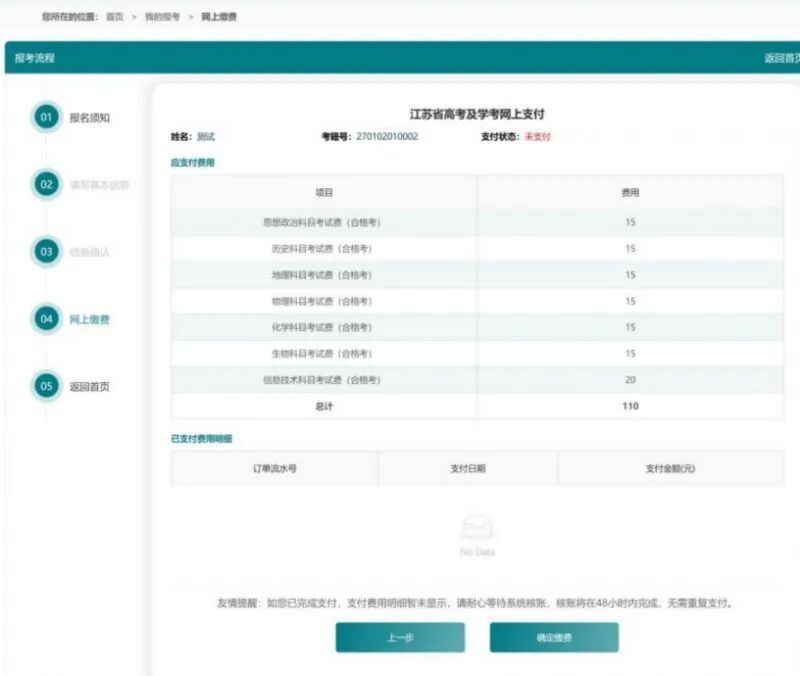The image size is (800, 676).
Task: Click 上一步 button
Action: (400, 637)
